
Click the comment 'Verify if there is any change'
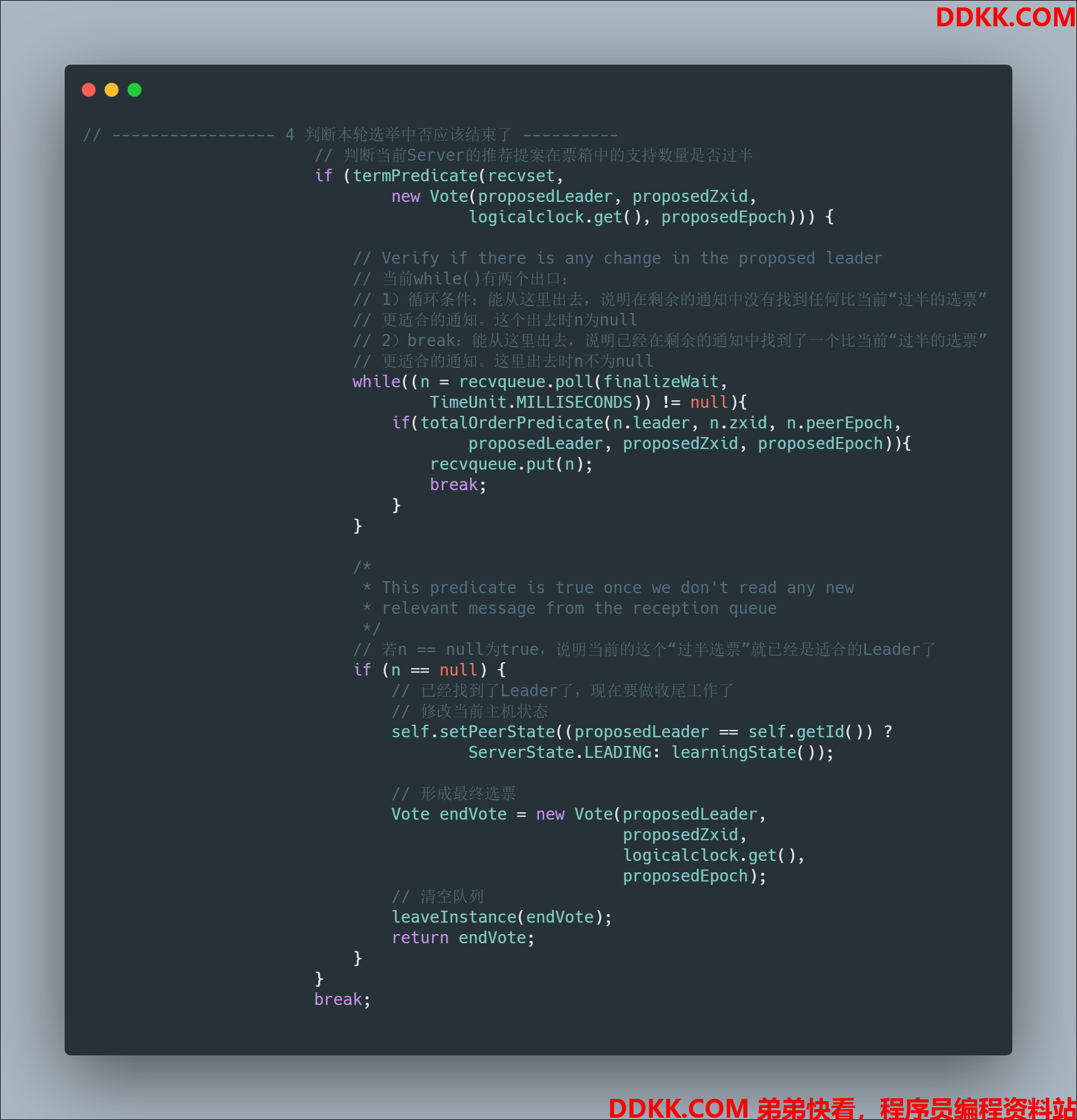617,258
